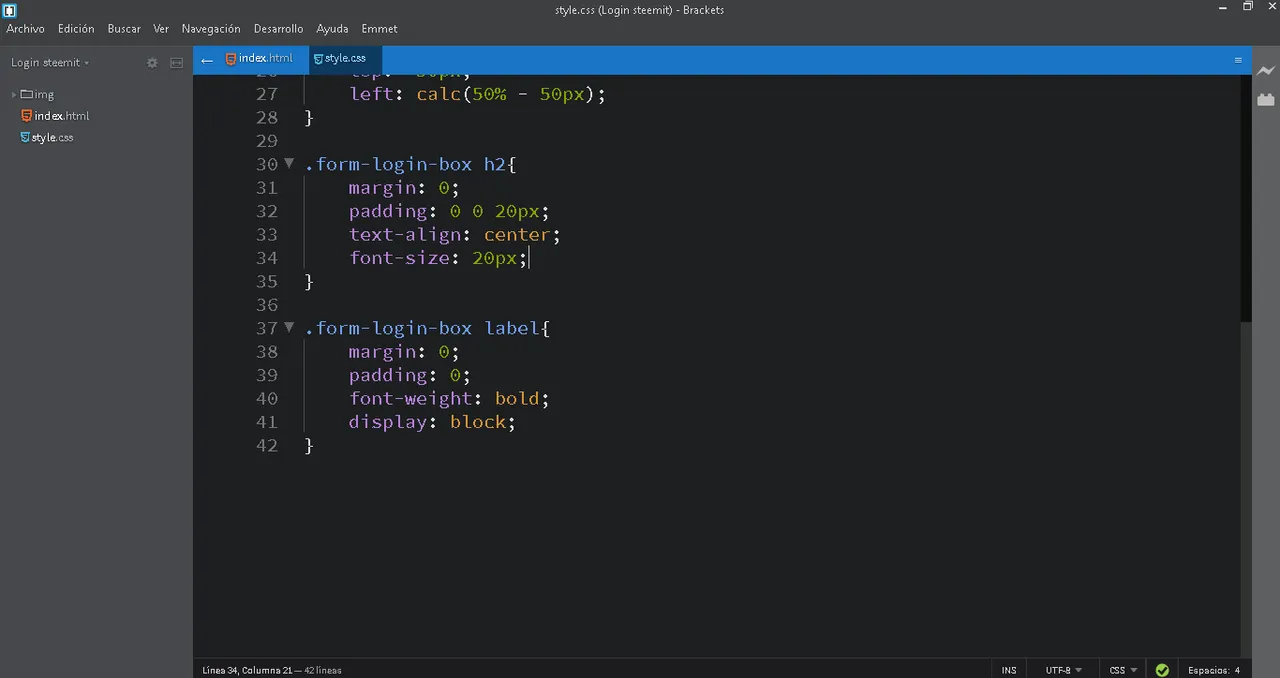This screenshot has width=1280, height=678.
Task: Click line number 30 in the gutter
Action: pyautogui.click(x=267, y=164)
